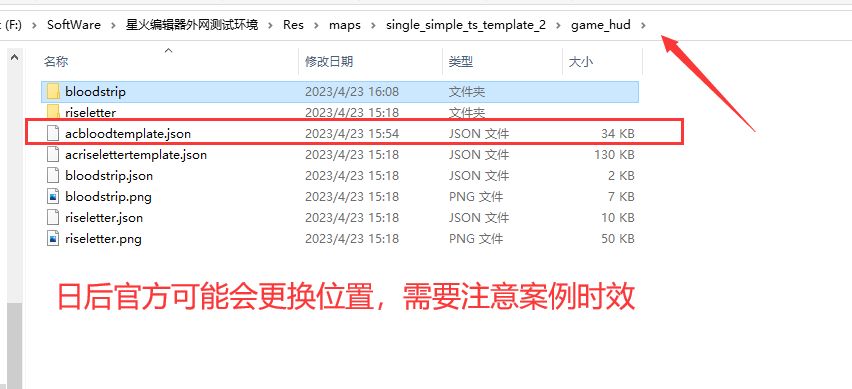
Task: Click the bloodstrip.png image icon
Action: pyautogui.click(x=53, y=197)
